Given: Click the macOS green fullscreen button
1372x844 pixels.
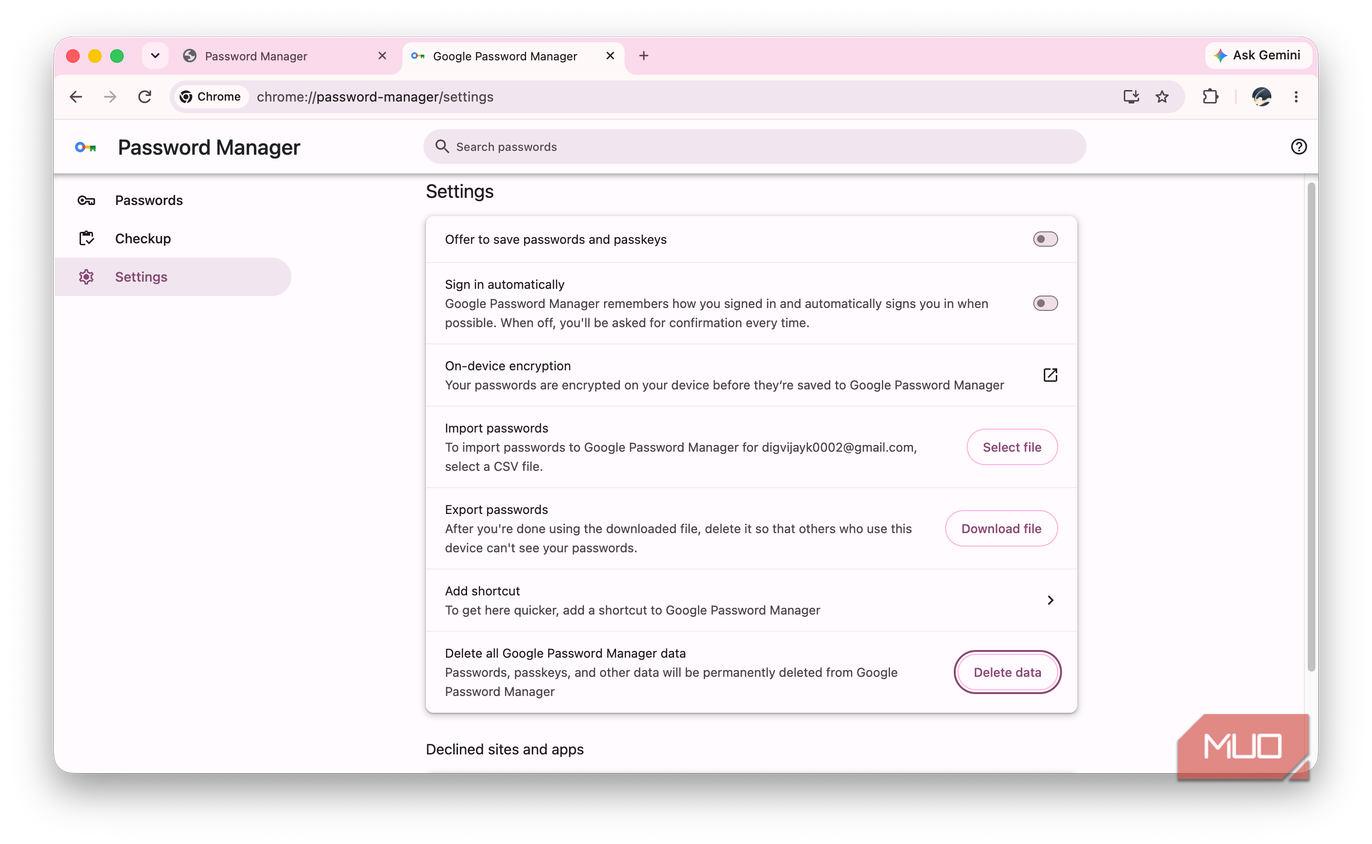Looking at the screenshot, I should (117, 56).
